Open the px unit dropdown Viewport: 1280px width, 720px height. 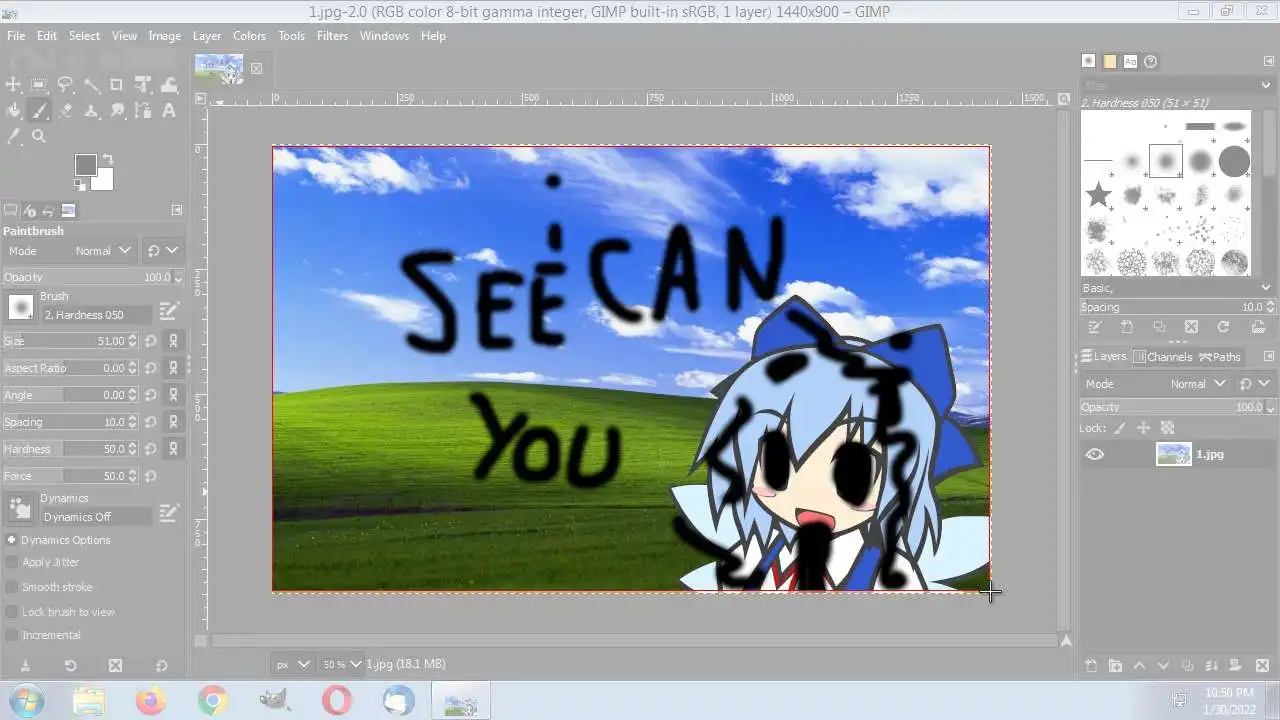(292, 664)
